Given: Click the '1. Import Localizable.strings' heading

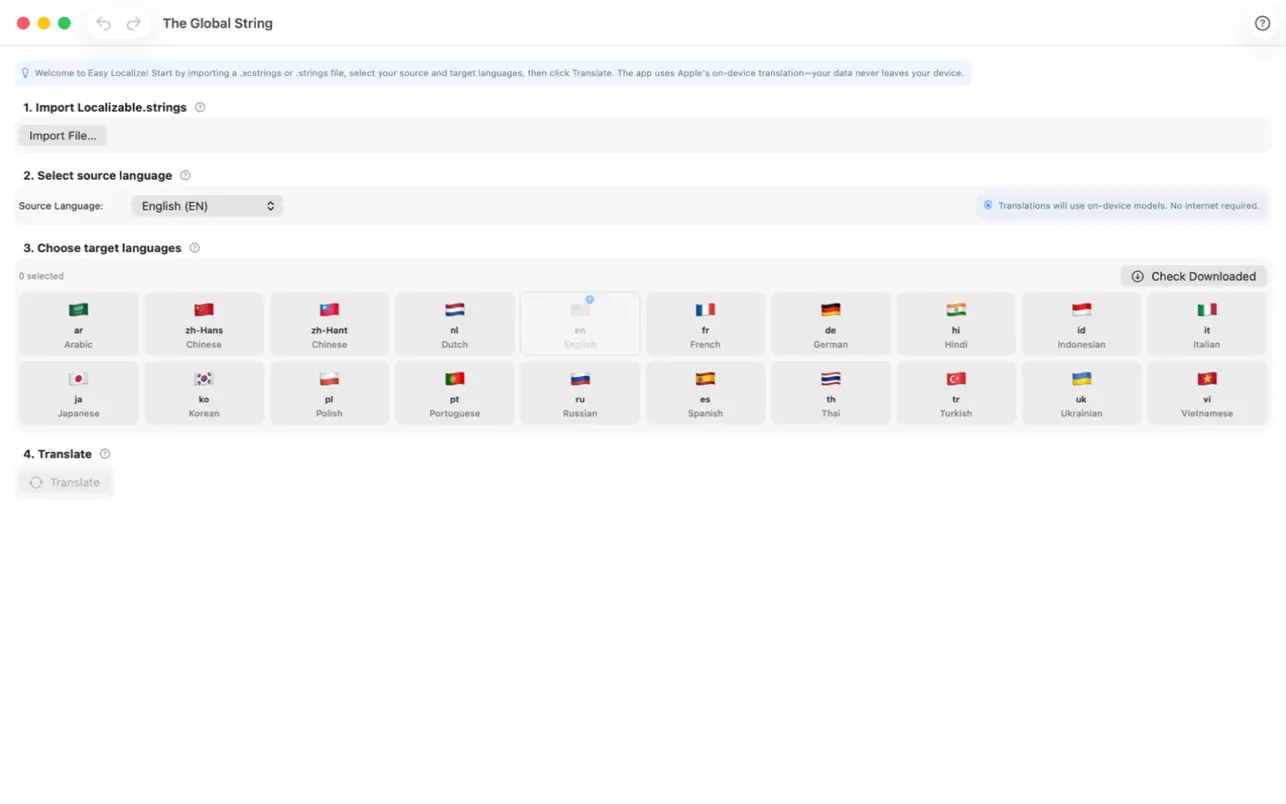Looking at the screenshot, I should coord(105,107).
